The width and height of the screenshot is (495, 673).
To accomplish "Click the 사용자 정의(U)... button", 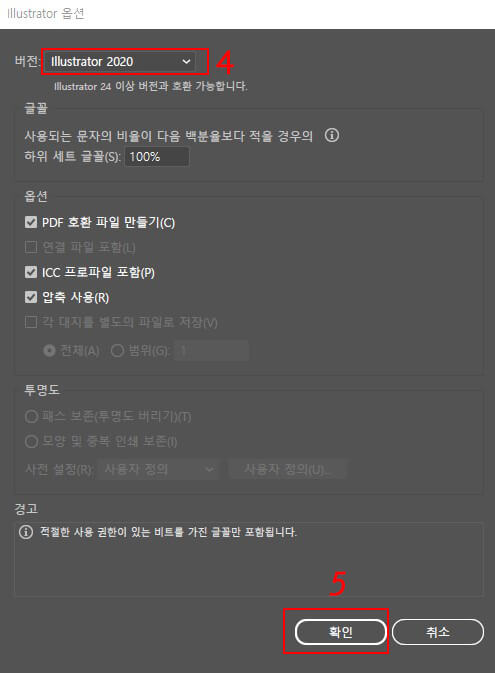I will (x=288, y=469).
